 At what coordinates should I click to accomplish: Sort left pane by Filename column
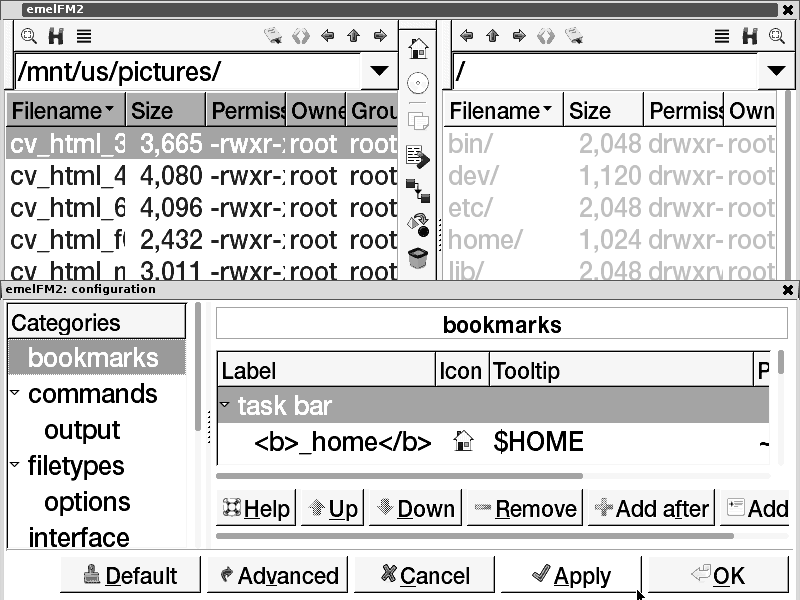[x=65, y=110]
